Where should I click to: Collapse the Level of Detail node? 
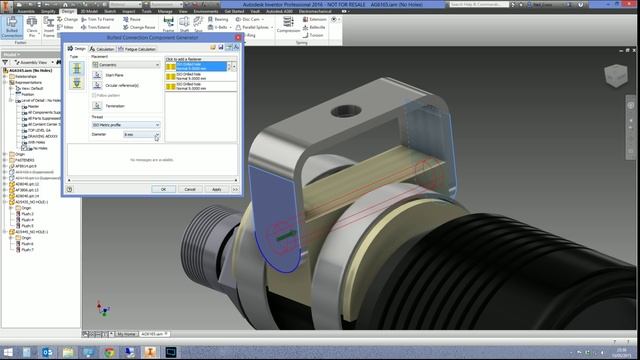click(11, 100)
